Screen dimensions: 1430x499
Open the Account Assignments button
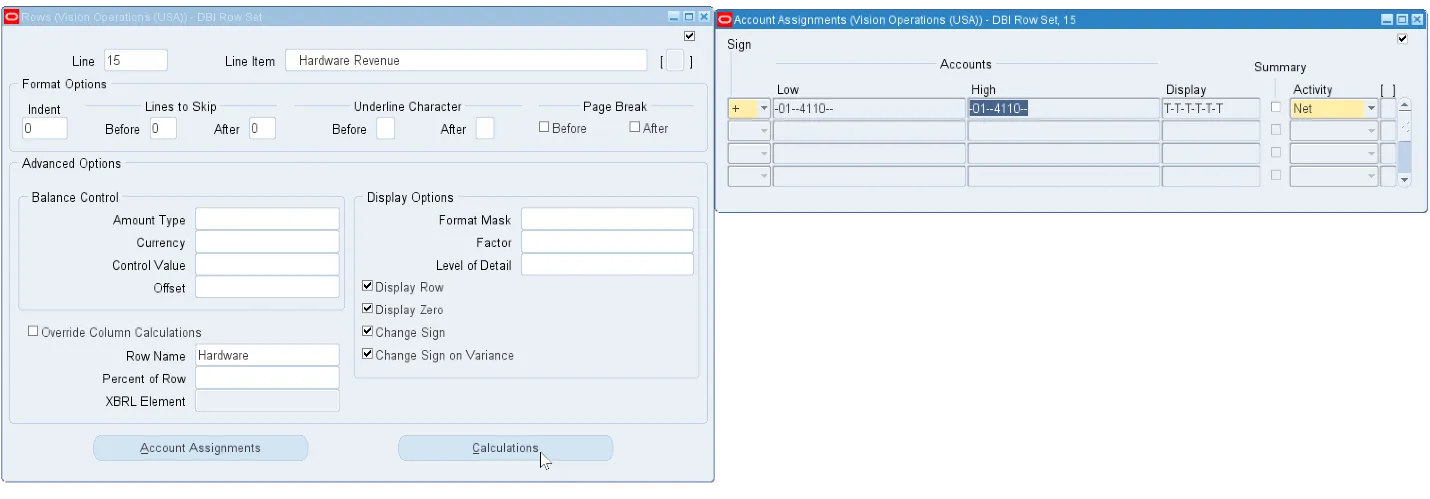tap(200, 448)
